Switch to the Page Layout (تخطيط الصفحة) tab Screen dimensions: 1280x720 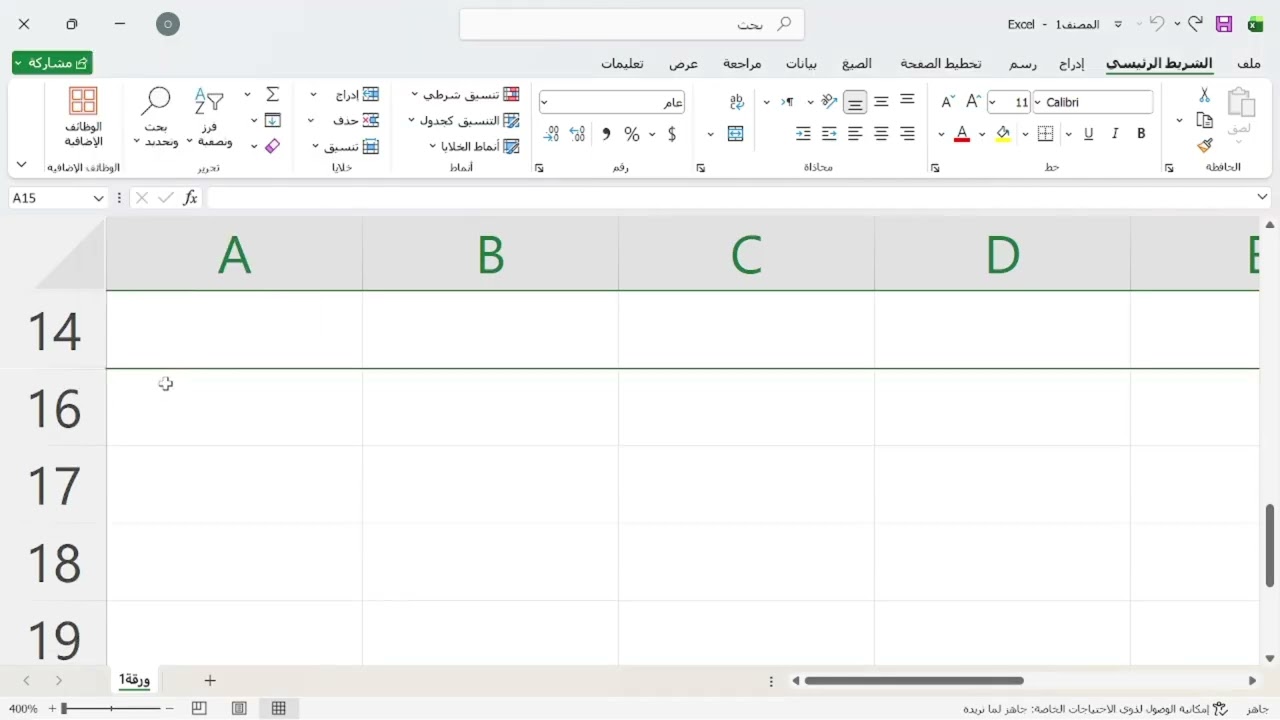click(941, 63)
